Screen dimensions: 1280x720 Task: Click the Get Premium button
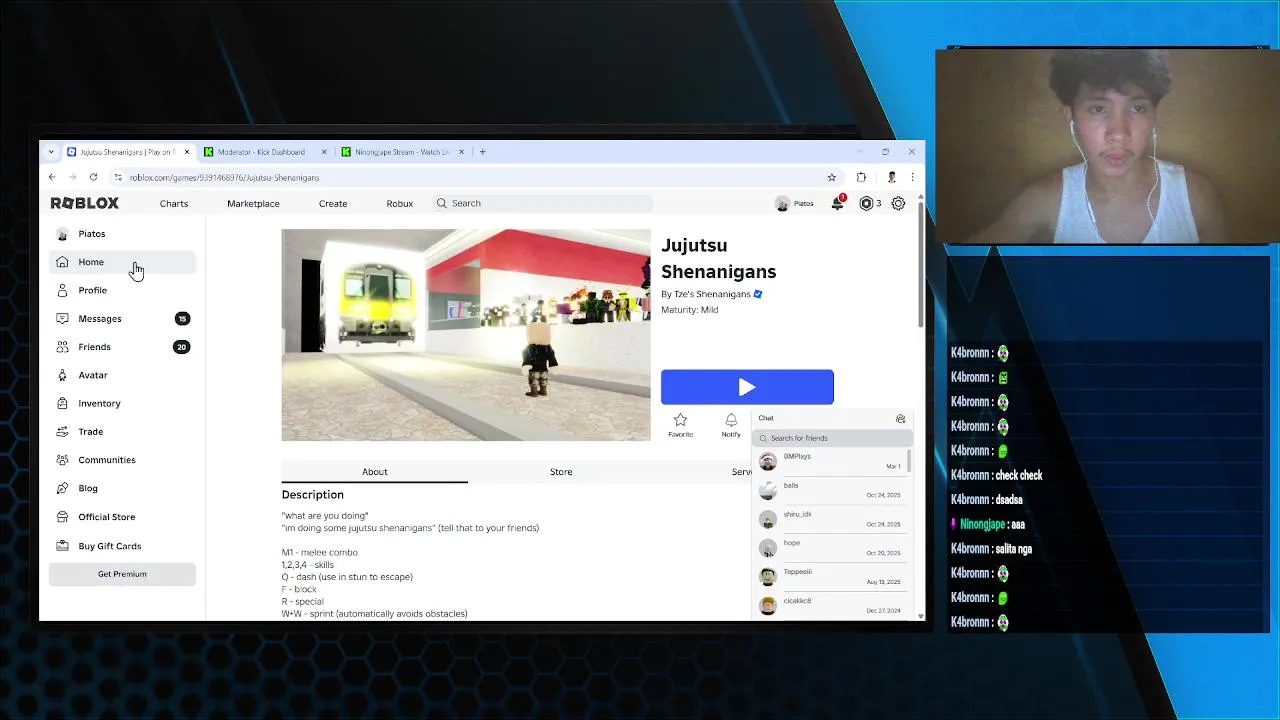point(122,574)
